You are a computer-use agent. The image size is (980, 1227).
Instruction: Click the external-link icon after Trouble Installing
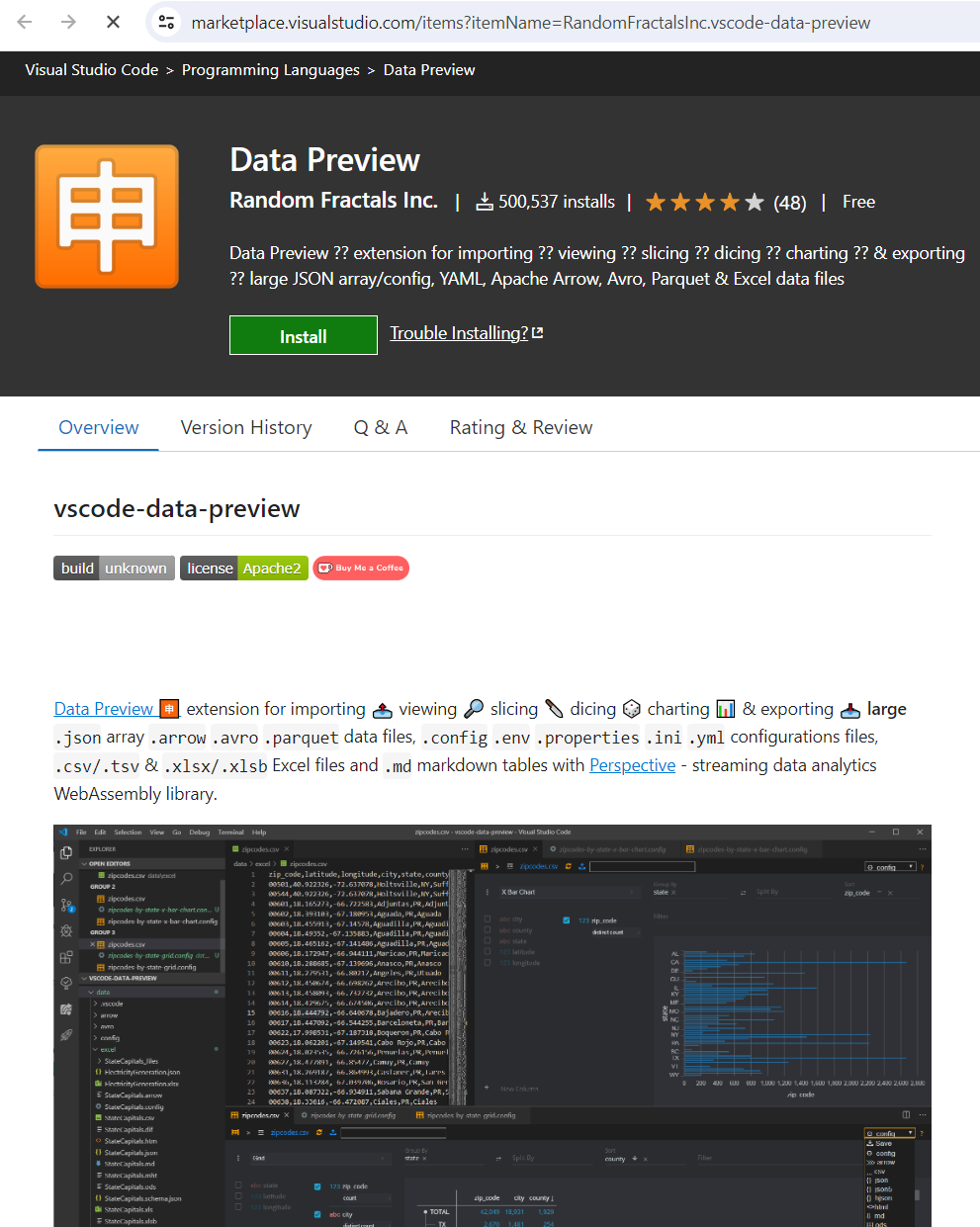tap(538, 333)
